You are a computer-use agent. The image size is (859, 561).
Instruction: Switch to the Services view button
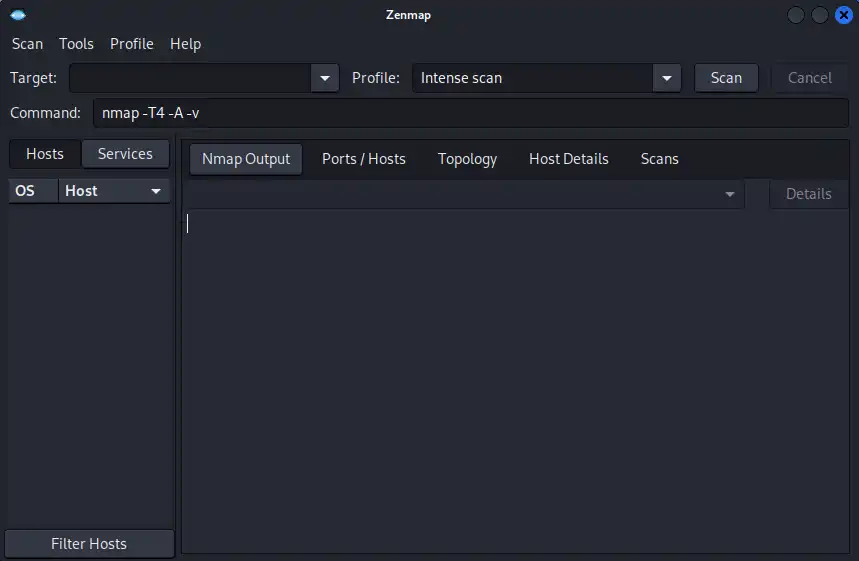pos(125,154)
